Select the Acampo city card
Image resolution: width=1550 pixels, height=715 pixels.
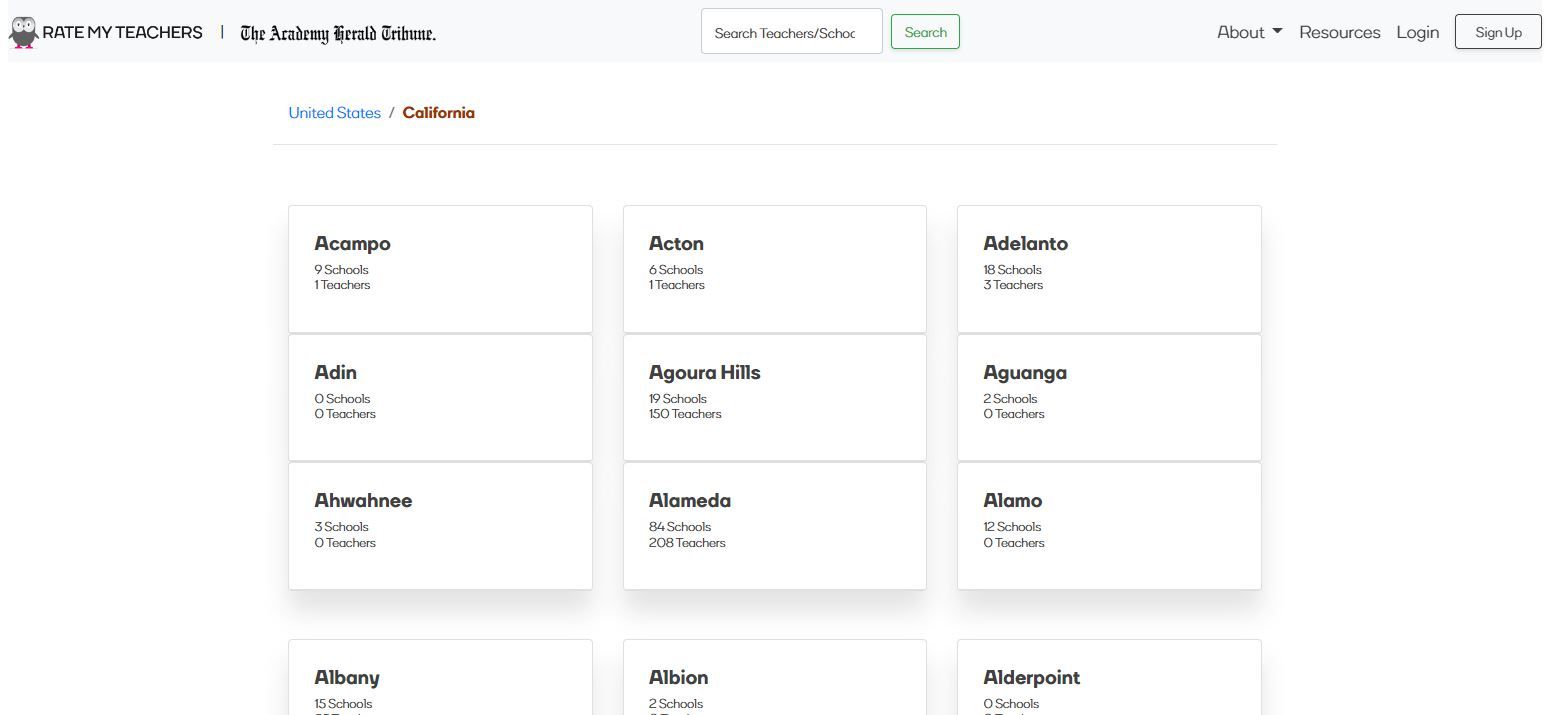point(440,267)
